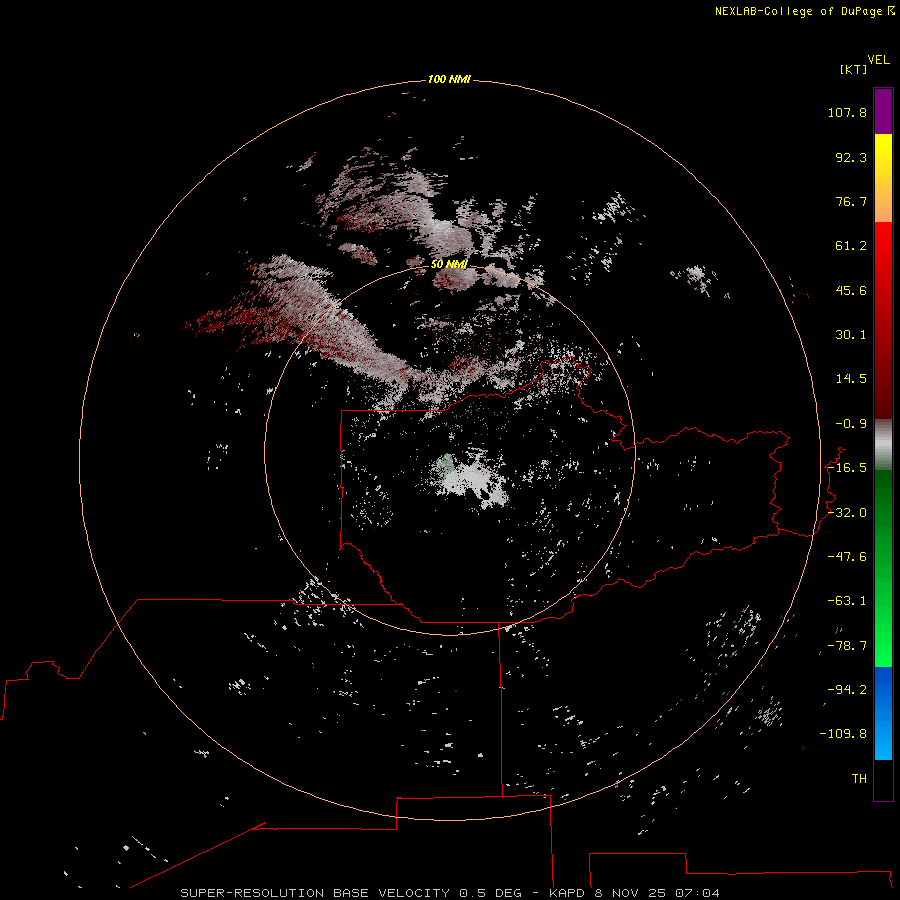900x900 pixels.
Task: Click the 07:04 timestamp in the caption
Action: point(697,893)
